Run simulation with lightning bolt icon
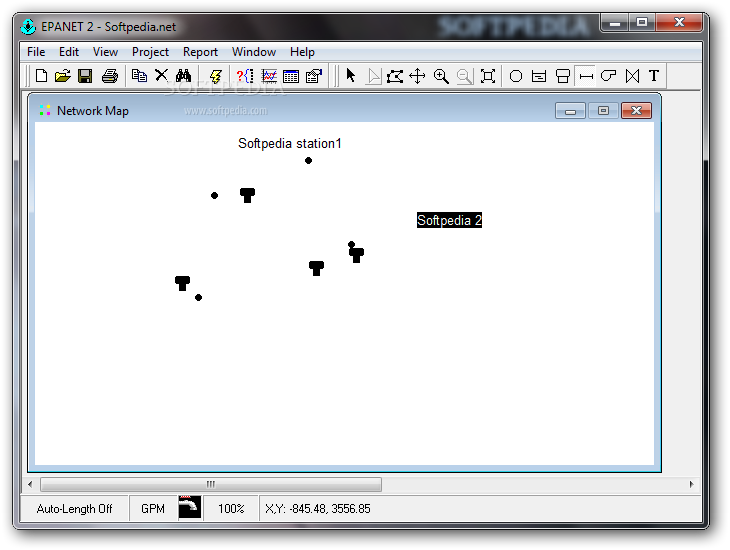 pyautogui.click(x=215, y=75)
